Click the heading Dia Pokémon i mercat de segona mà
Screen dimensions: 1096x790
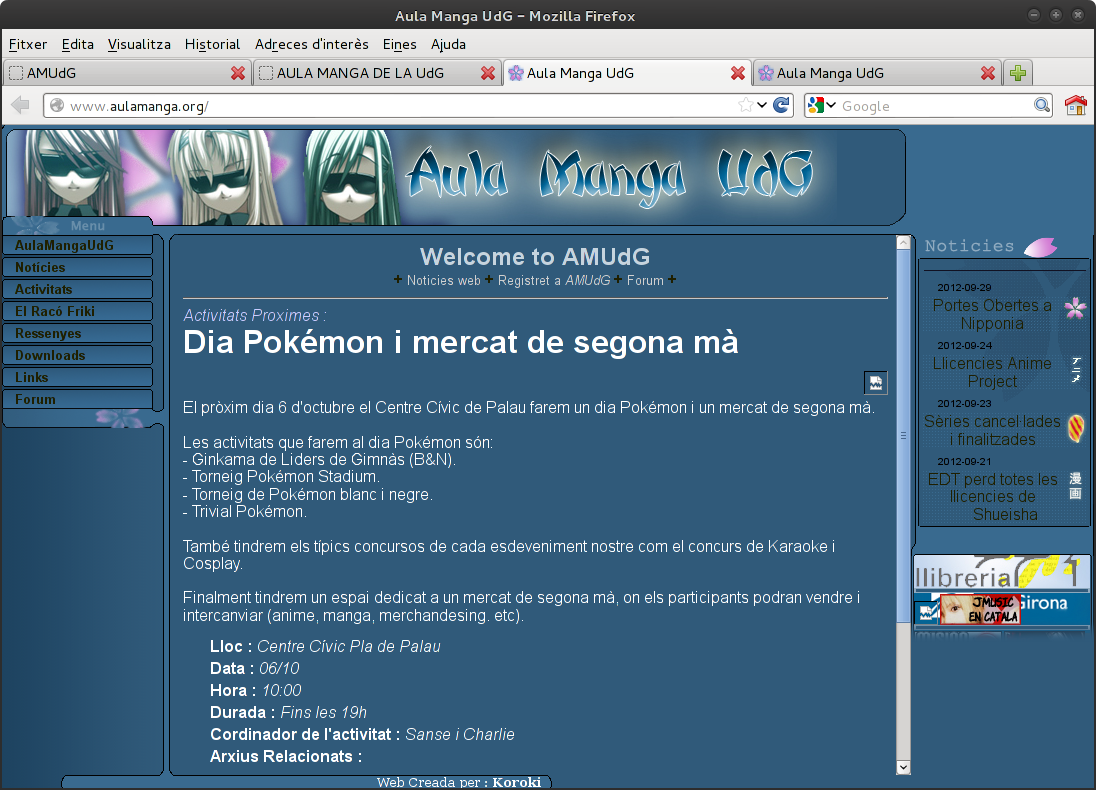tap(461, 343)
